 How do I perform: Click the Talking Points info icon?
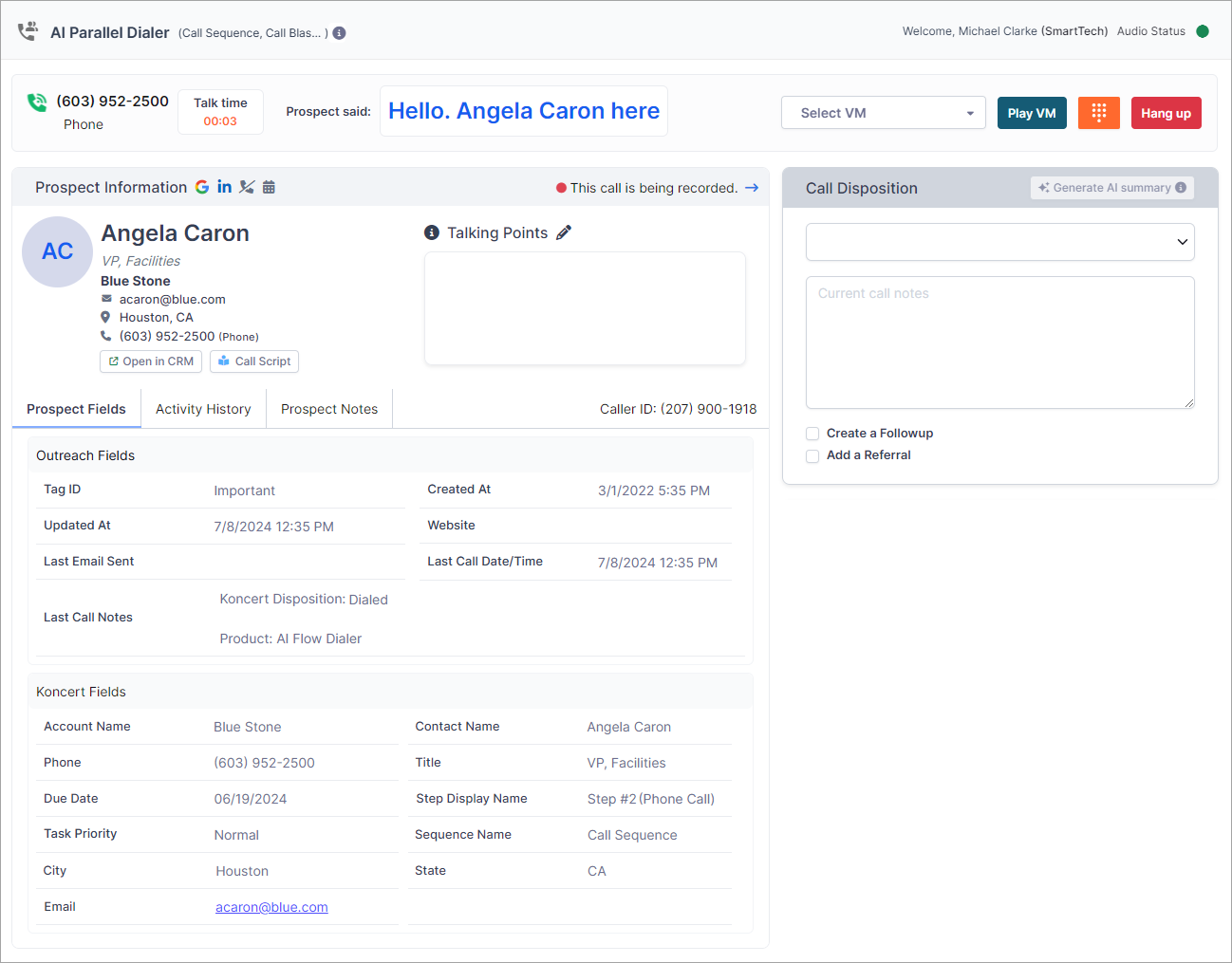pos(432,232)
